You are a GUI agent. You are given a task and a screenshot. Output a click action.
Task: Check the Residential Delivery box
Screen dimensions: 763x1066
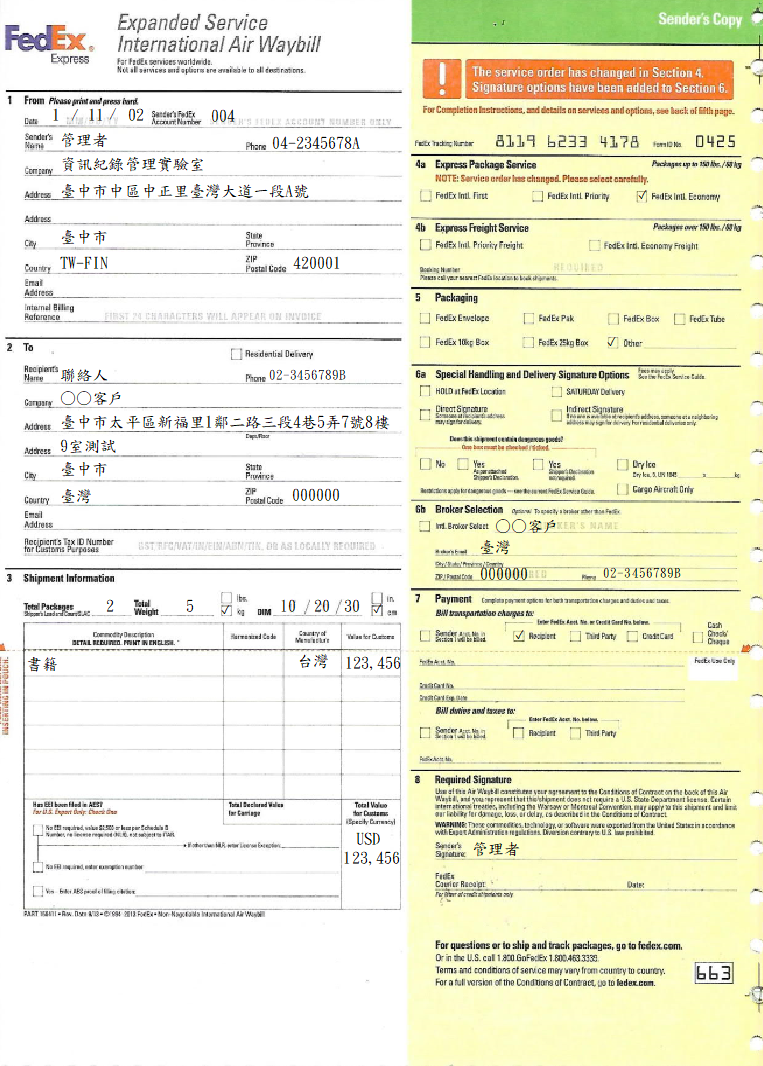[x=236, y=354]
